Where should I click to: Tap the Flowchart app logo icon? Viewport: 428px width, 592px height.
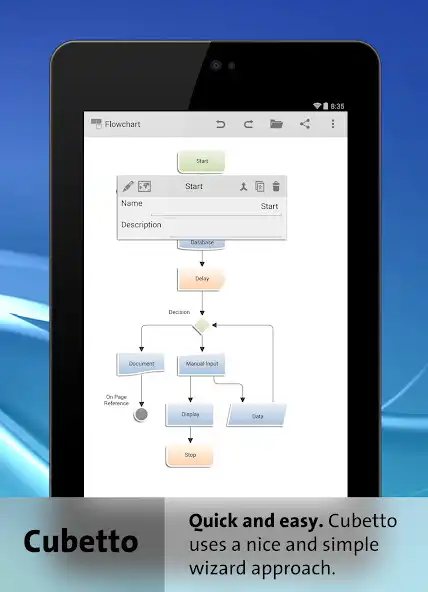(96, 123)
